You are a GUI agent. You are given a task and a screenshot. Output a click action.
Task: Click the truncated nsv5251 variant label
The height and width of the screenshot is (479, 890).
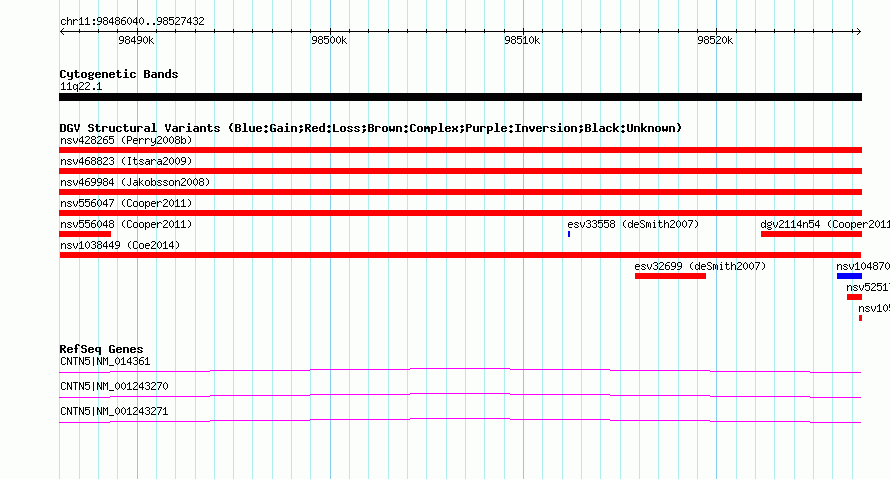click(x=868, y=287)
